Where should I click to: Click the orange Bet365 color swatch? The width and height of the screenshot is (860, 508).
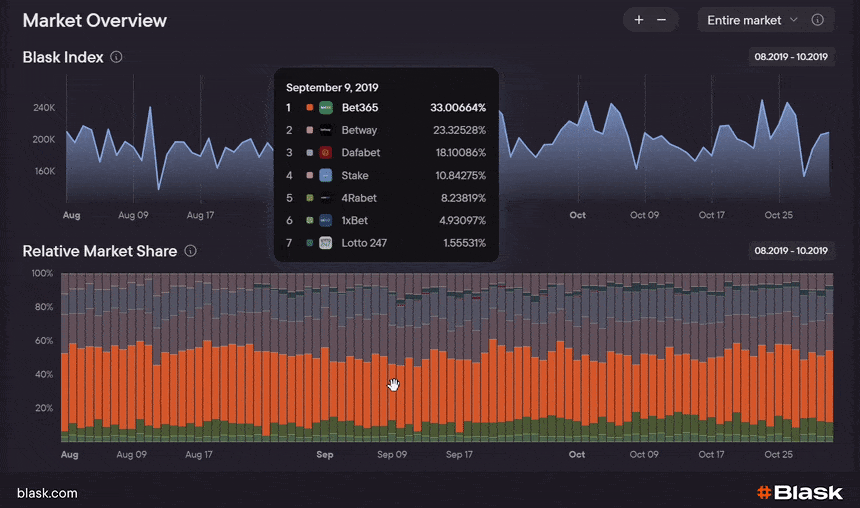pyautogui.click(x=310, y=107)
